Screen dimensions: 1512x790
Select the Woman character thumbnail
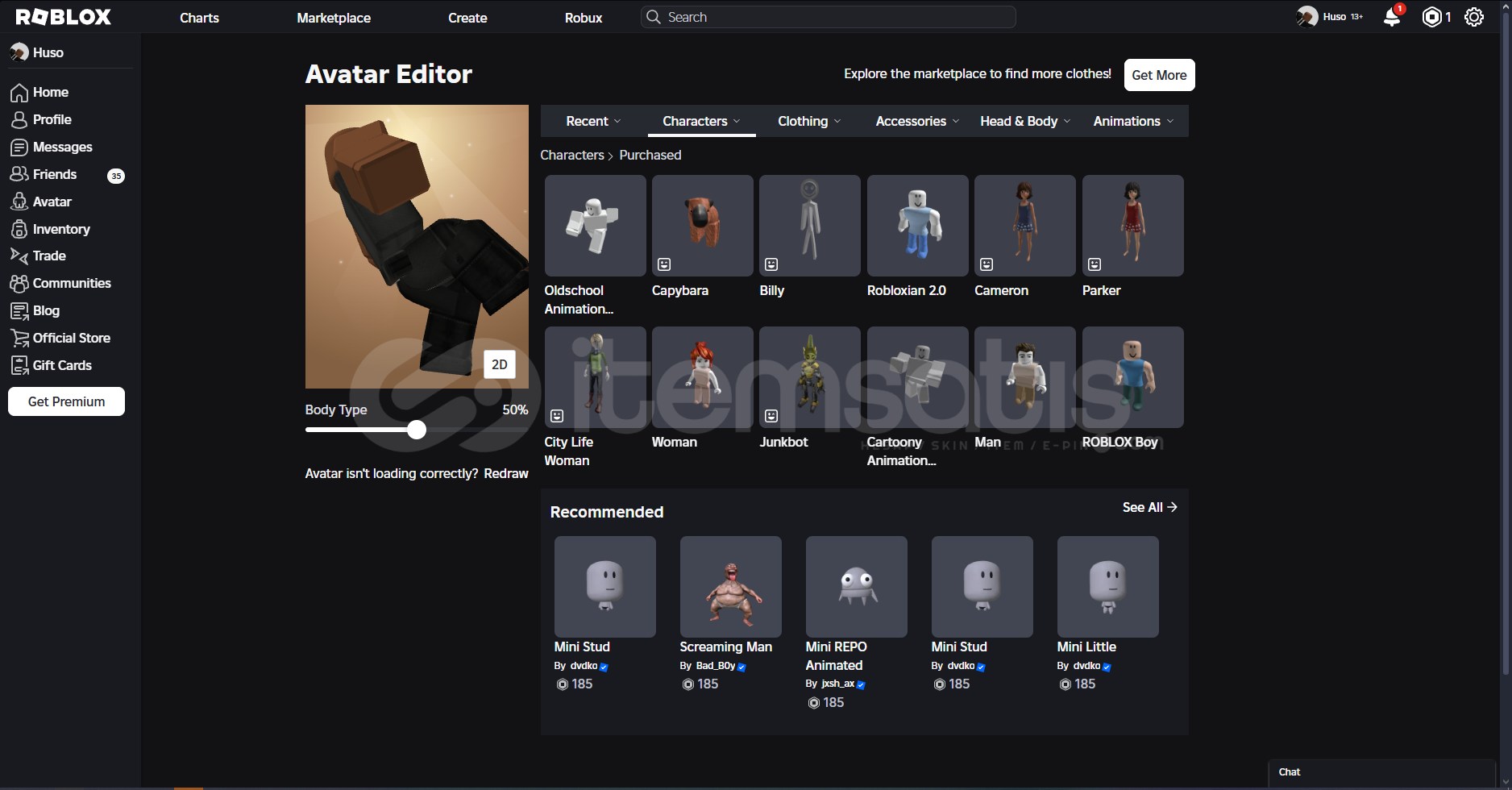click(x=702, y=377)
